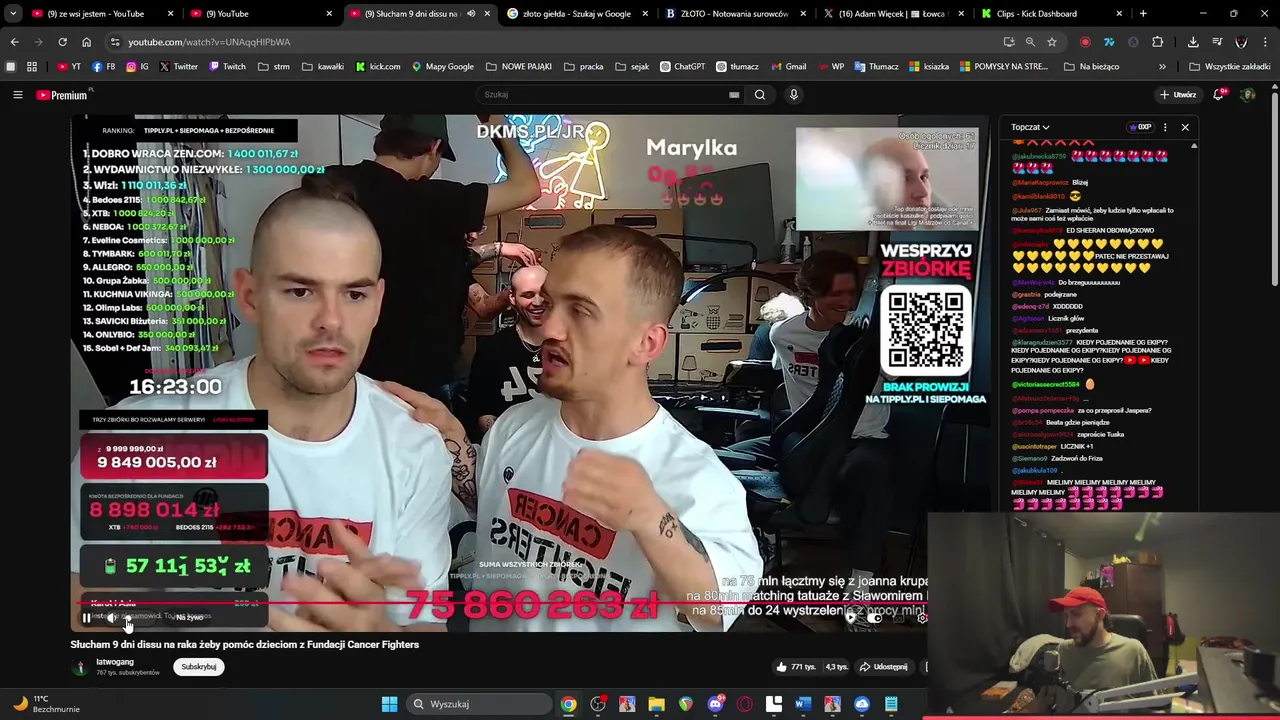The height and width of the screenshot is (720, 1280).
Task: Click the chat scroll-up arrow
Action: click(x=1194, y=146)
